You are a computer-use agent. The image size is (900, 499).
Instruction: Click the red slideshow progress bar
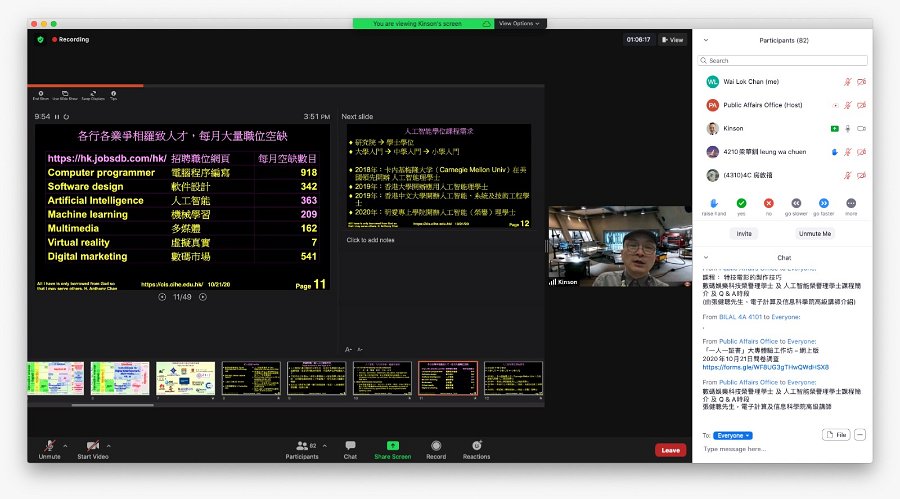tap(86, 86)
